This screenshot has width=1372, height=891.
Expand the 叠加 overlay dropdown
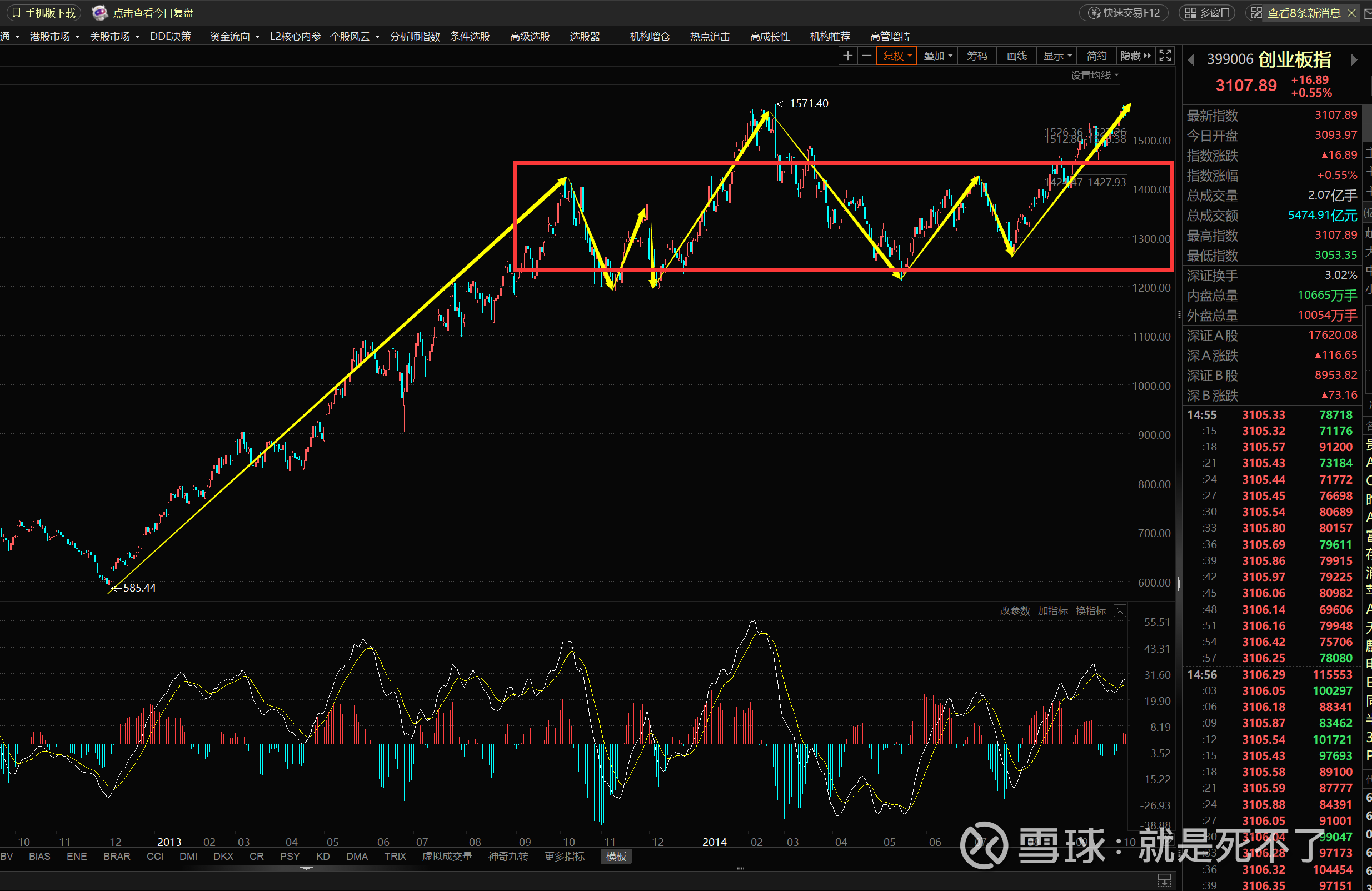(x=937, y=56)
